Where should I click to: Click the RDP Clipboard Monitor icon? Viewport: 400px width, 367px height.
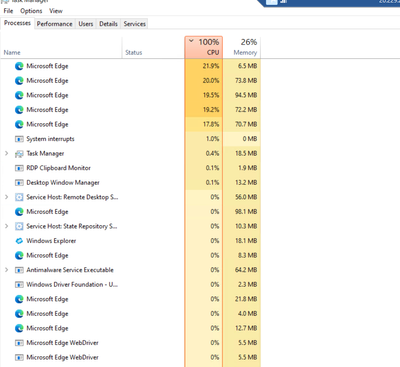point(19,168)
